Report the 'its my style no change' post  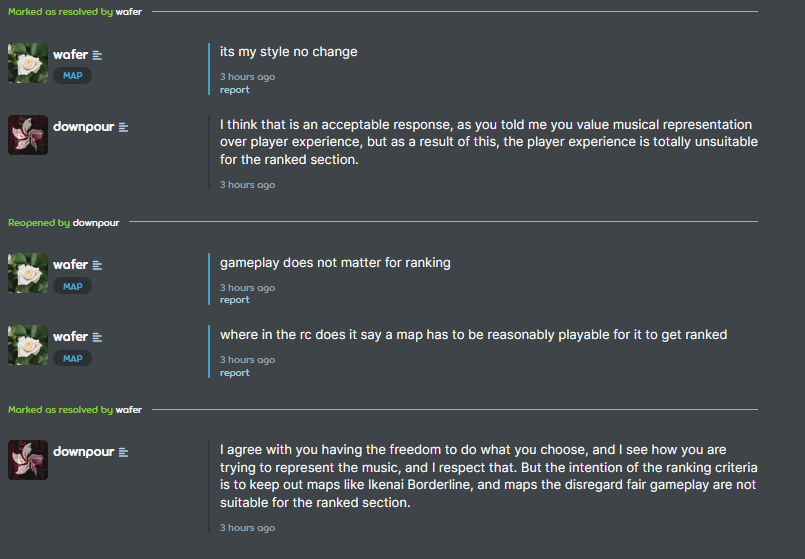pyautogui.click(x=235, y=90)
